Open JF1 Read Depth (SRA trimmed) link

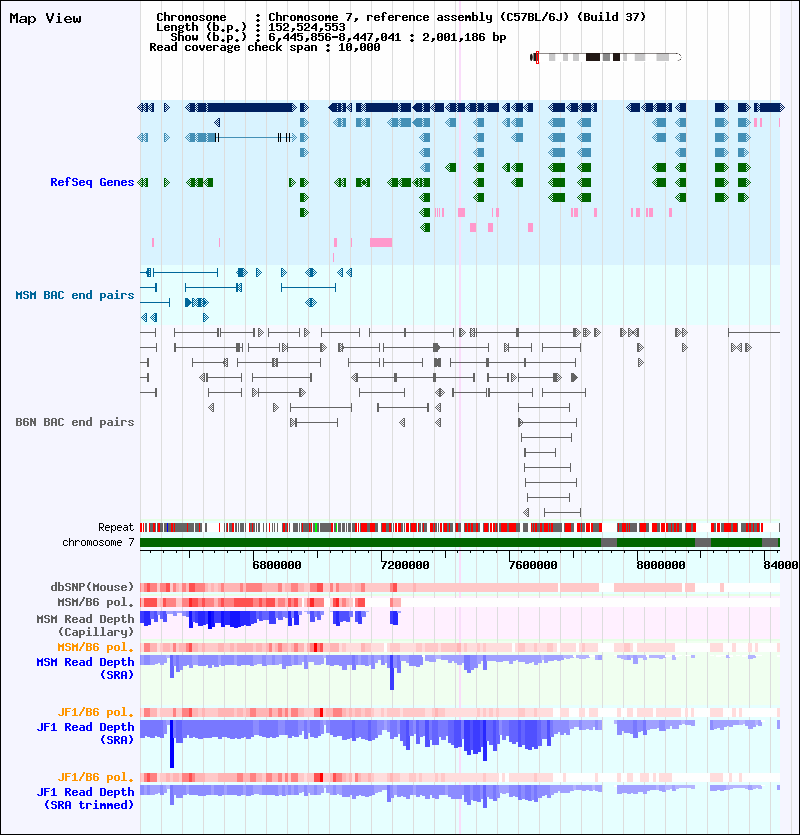pyautogui.click(x=85, y=798)
